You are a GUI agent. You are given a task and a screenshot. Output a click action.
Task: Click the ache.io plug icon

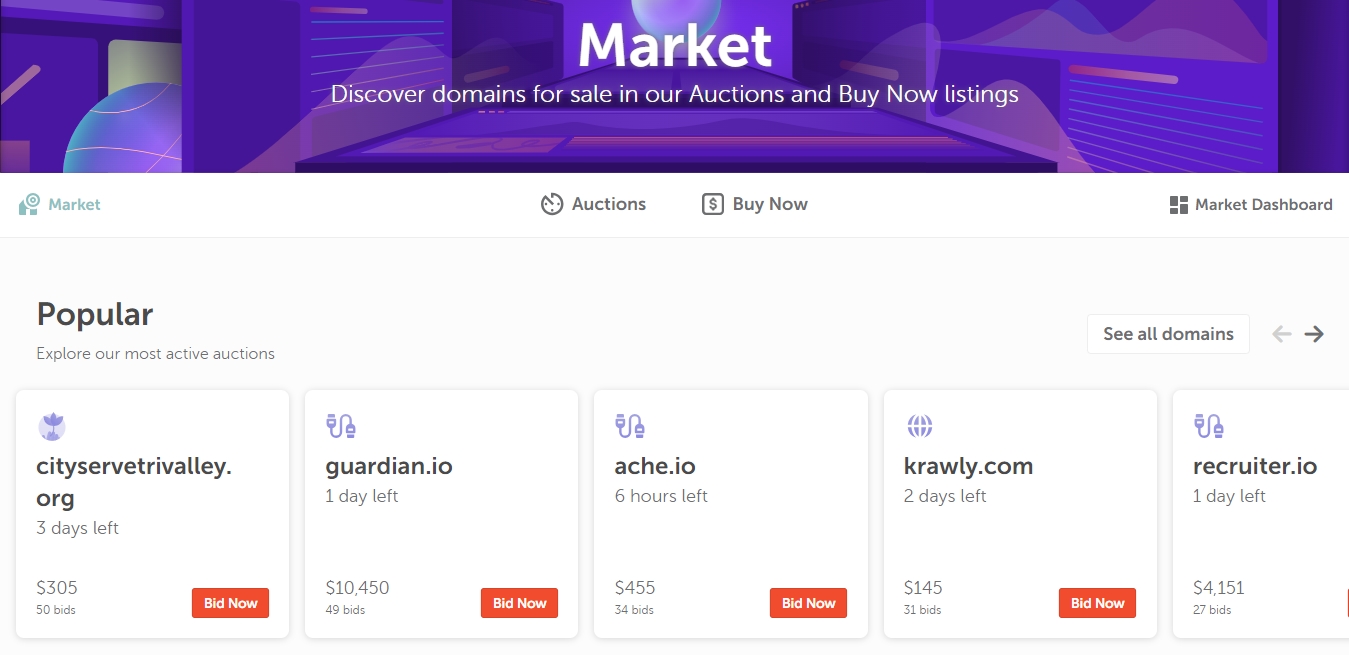(x=629, y=426)
